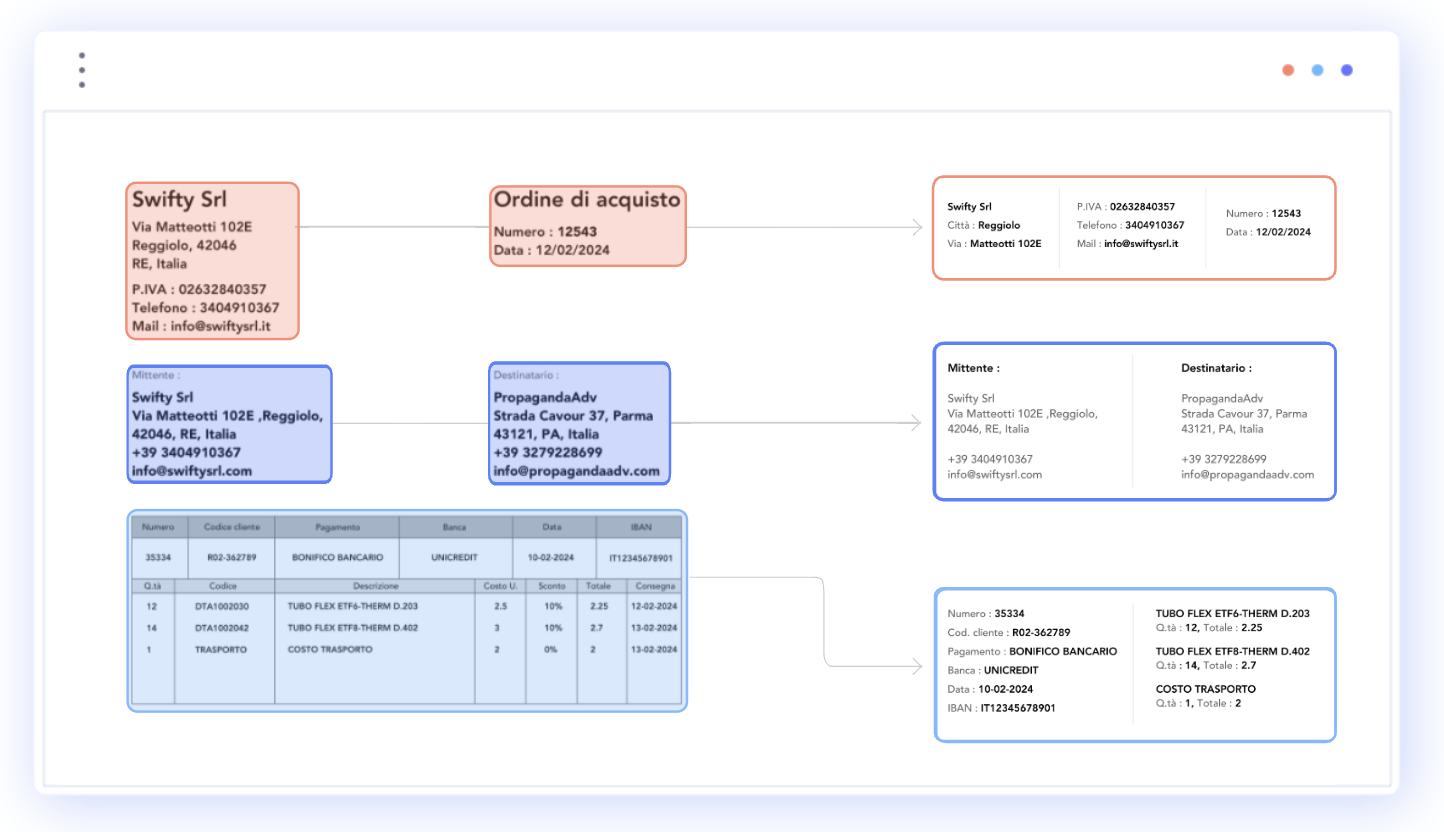Select table cell 'COSTO TRASPORTO'
Viewport: 1444px width, 832px height.
click(330, 650)
